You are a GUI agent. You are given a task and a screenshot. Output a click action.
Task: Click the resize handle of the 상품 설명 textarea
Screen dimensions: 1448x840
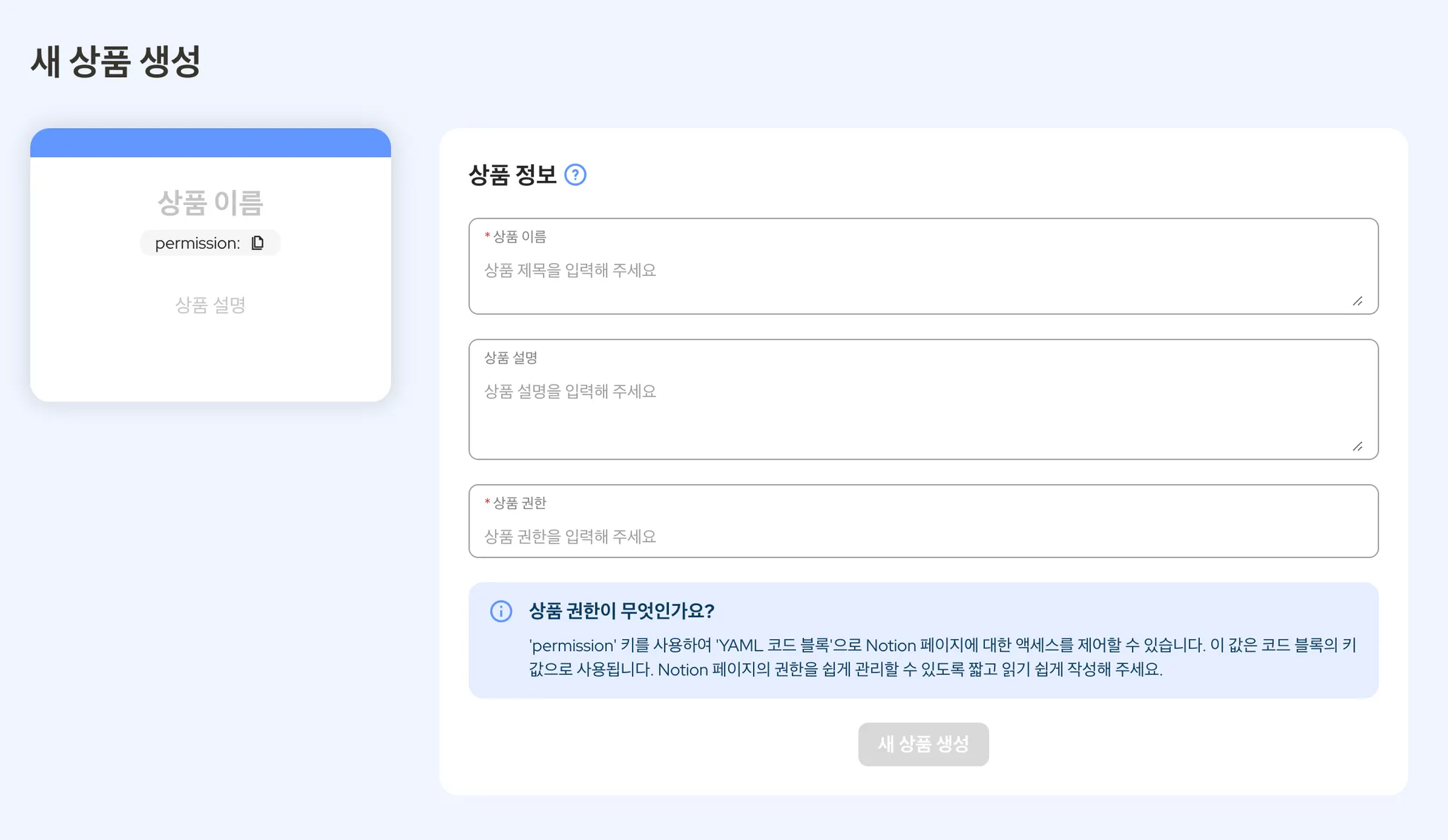tap(1357, 446)
